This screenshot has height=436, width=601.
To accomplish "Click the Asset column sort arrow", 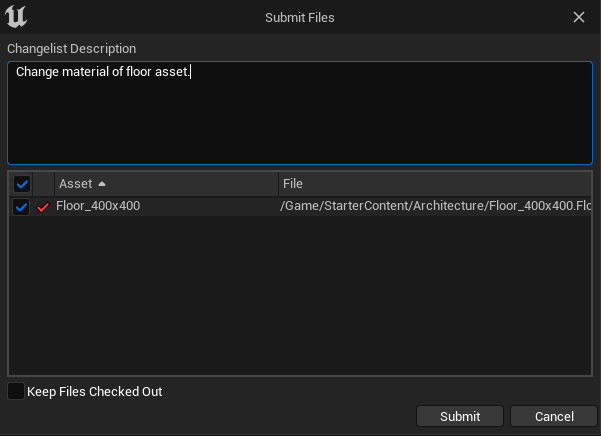I will point(102,184).
